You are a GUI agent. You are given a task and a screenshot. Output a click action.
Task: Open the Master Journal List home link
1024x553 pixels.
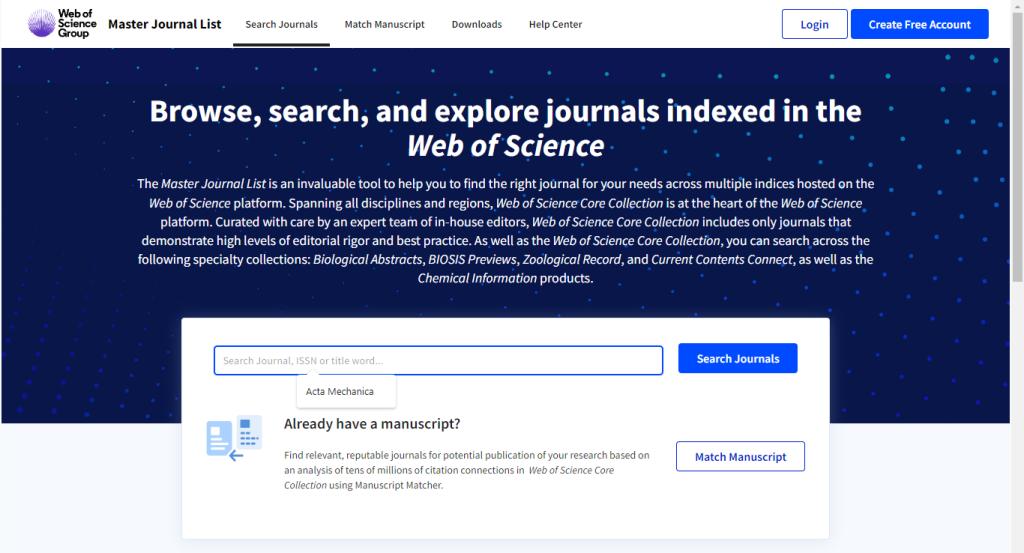tap(165, 24)
